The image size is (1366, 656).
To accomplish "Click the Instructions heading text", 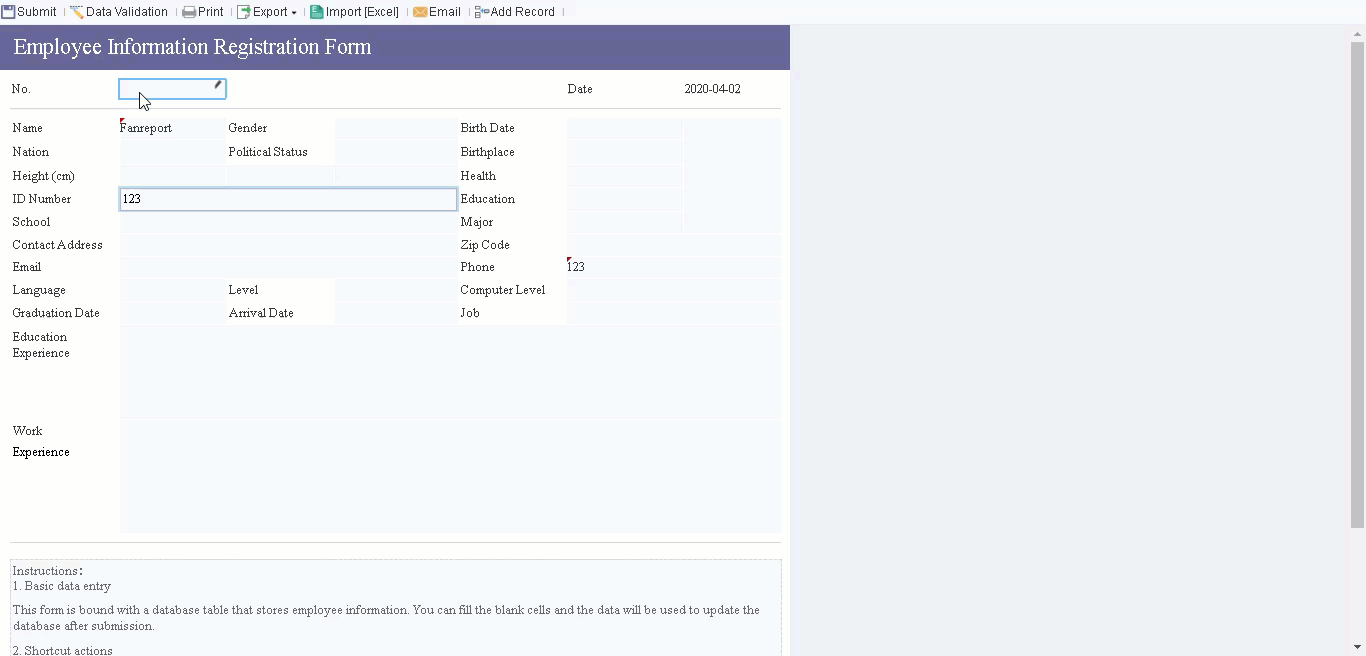I will pos(47,571).
